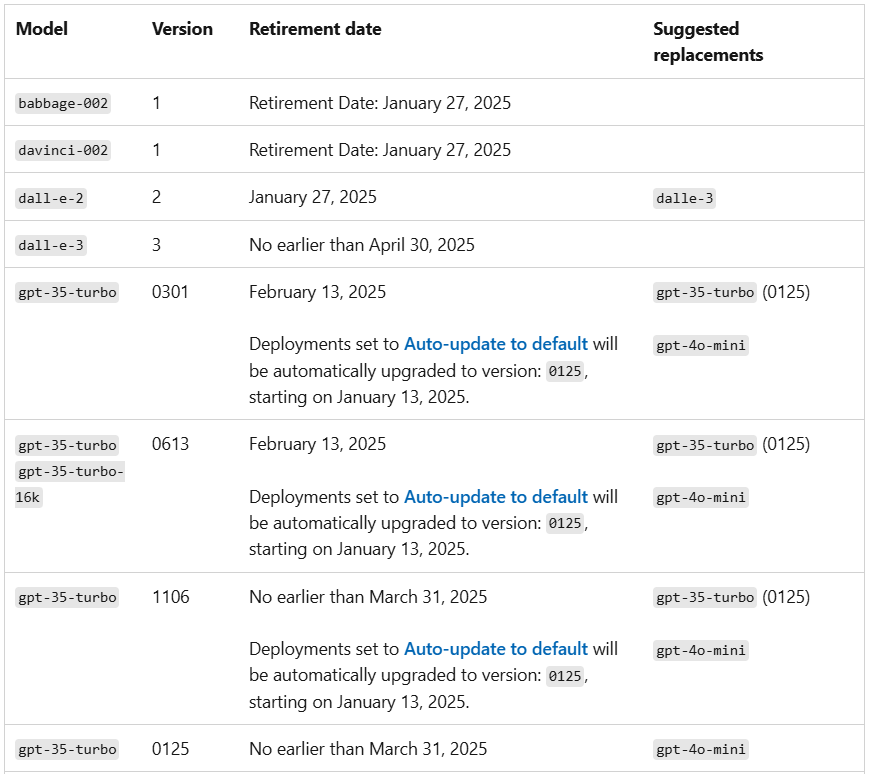
Task: Open Auto-update to default link in 1106 row
Action: 495,649
